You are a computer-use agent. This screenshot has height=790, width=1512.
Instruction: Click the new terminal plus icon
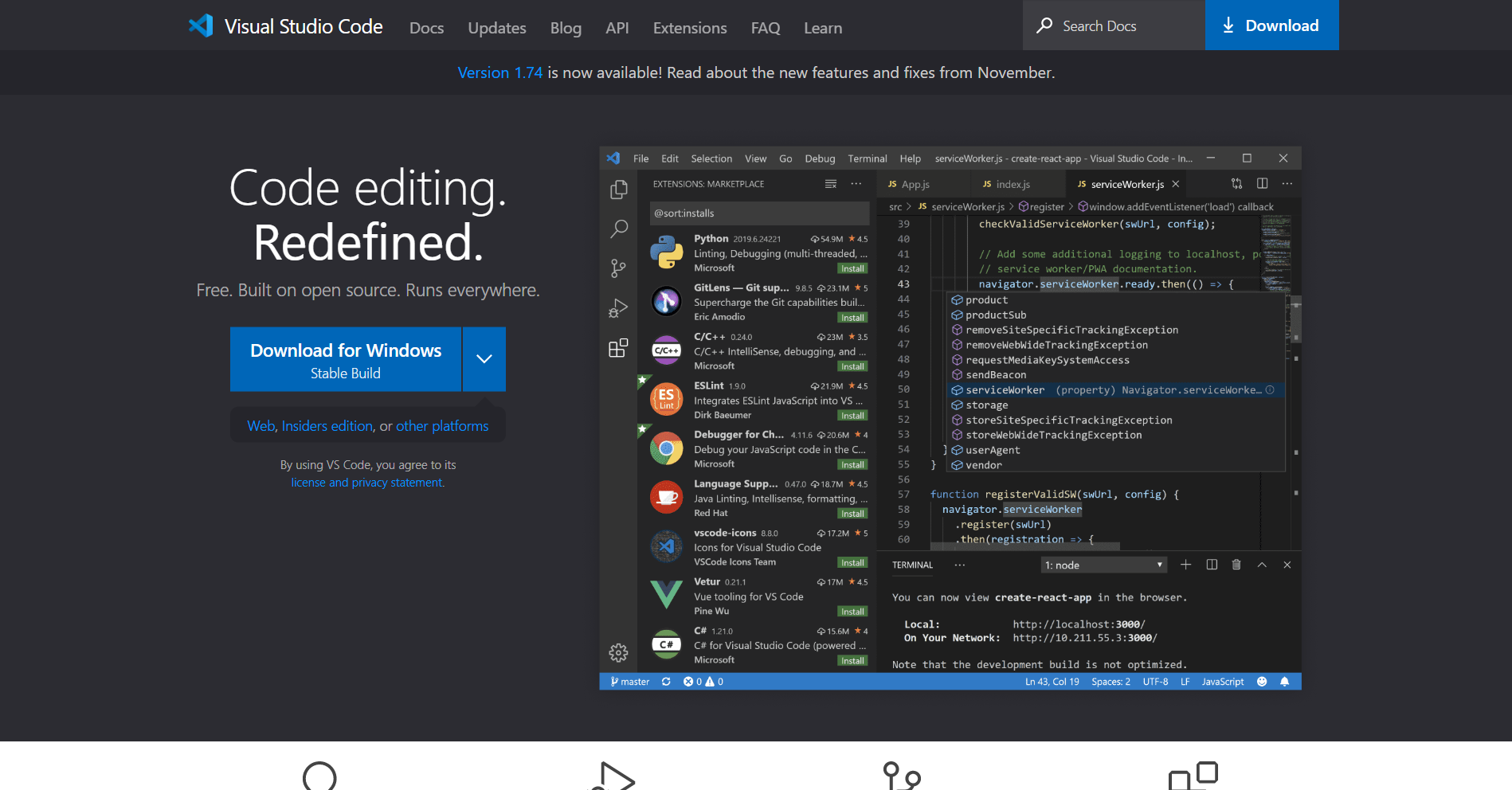click(1185, 565)
